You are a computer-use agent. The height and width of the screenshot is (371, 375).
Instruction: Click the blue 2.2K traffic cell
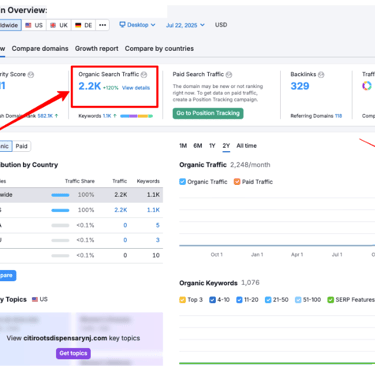coord(121,210)
